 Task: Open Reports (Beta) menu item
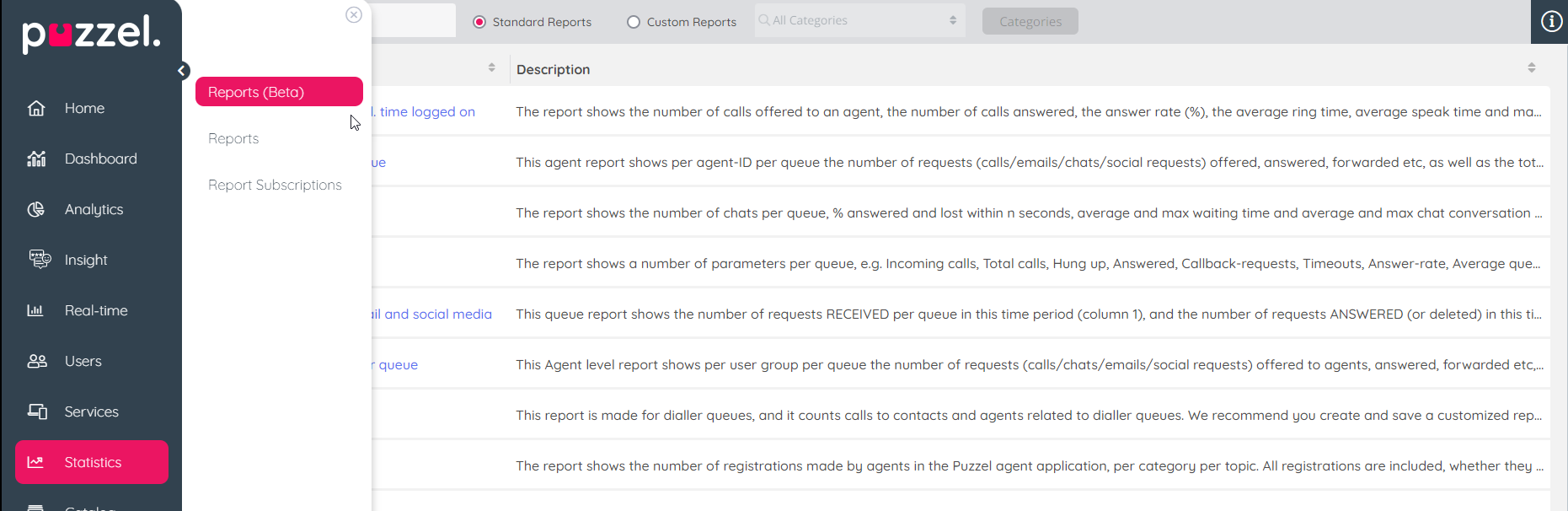pos(279,92)
